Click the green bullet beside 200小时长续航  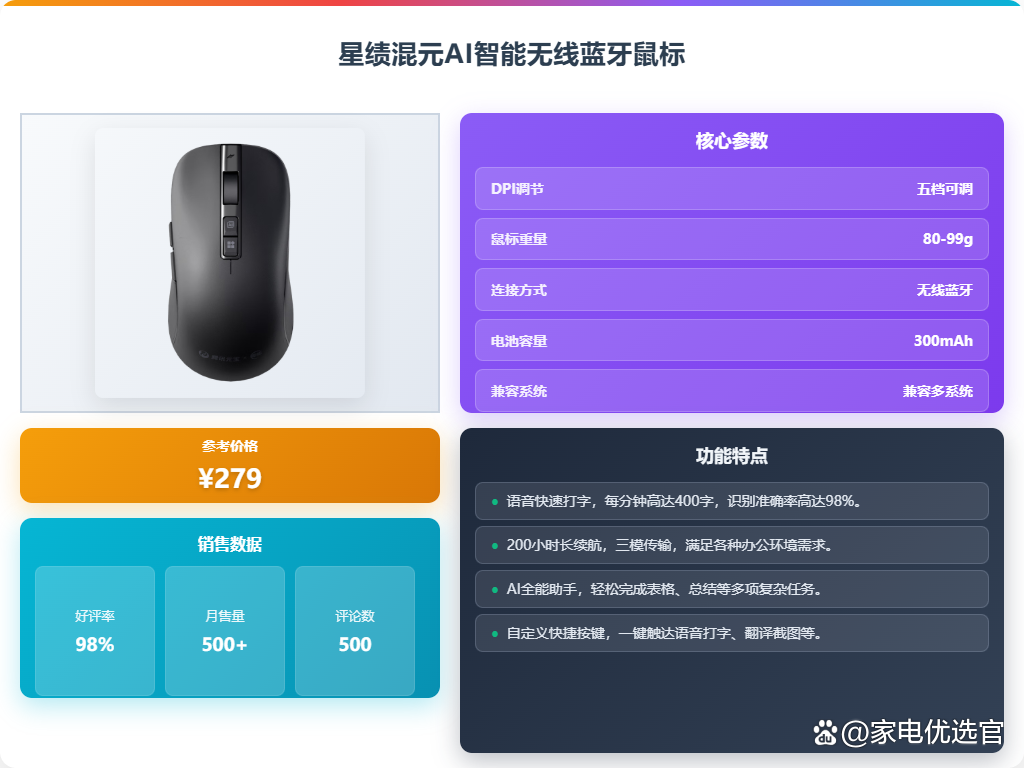(x=494, y=545)
